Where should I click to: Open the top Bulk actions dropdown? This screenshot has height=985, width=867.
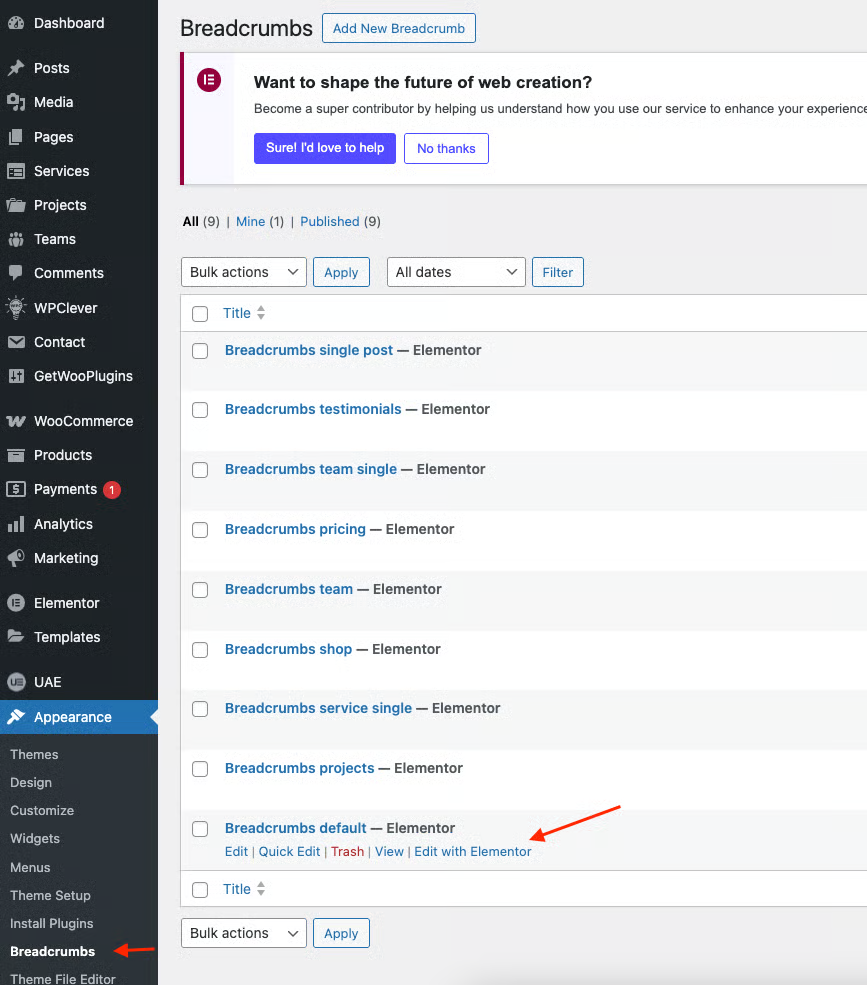243,272
